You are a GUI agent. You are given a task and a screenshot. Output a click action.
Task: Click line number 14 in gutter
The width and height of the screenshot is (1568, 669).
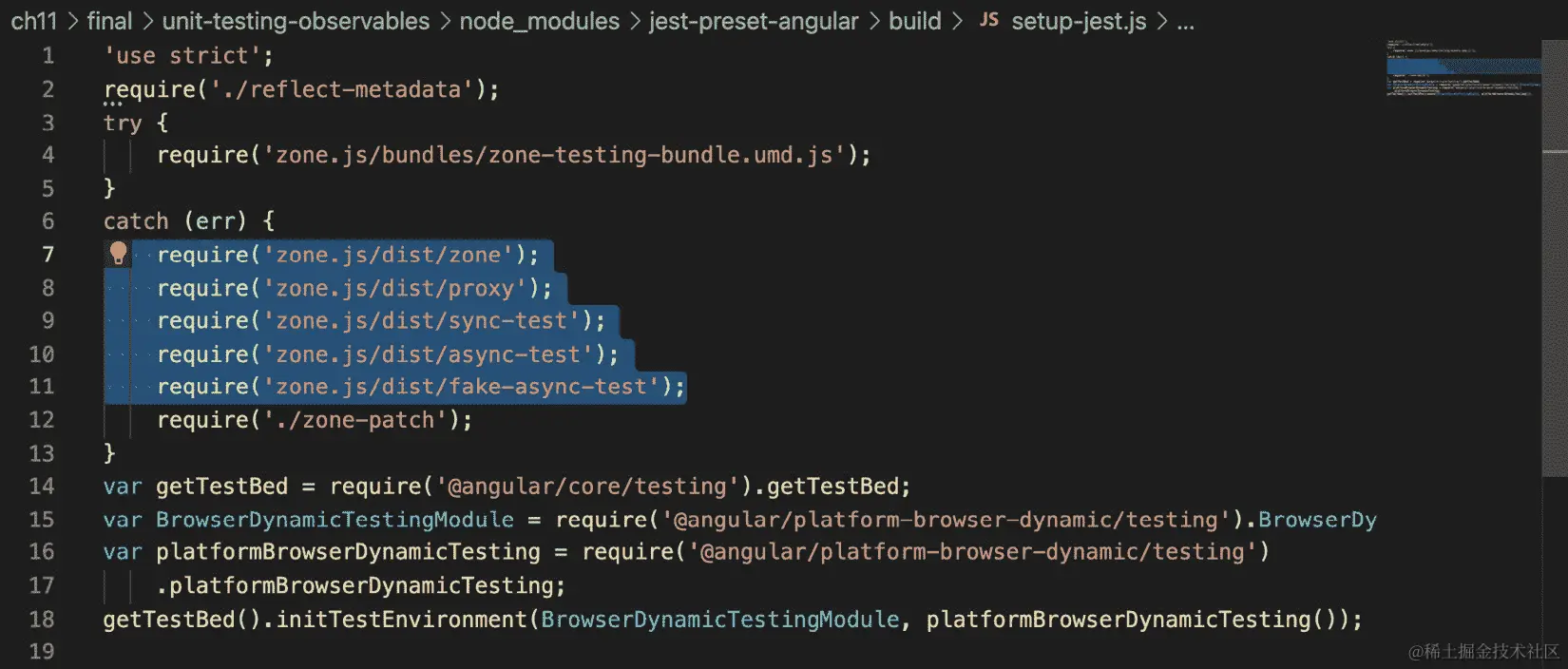[41, 487]
